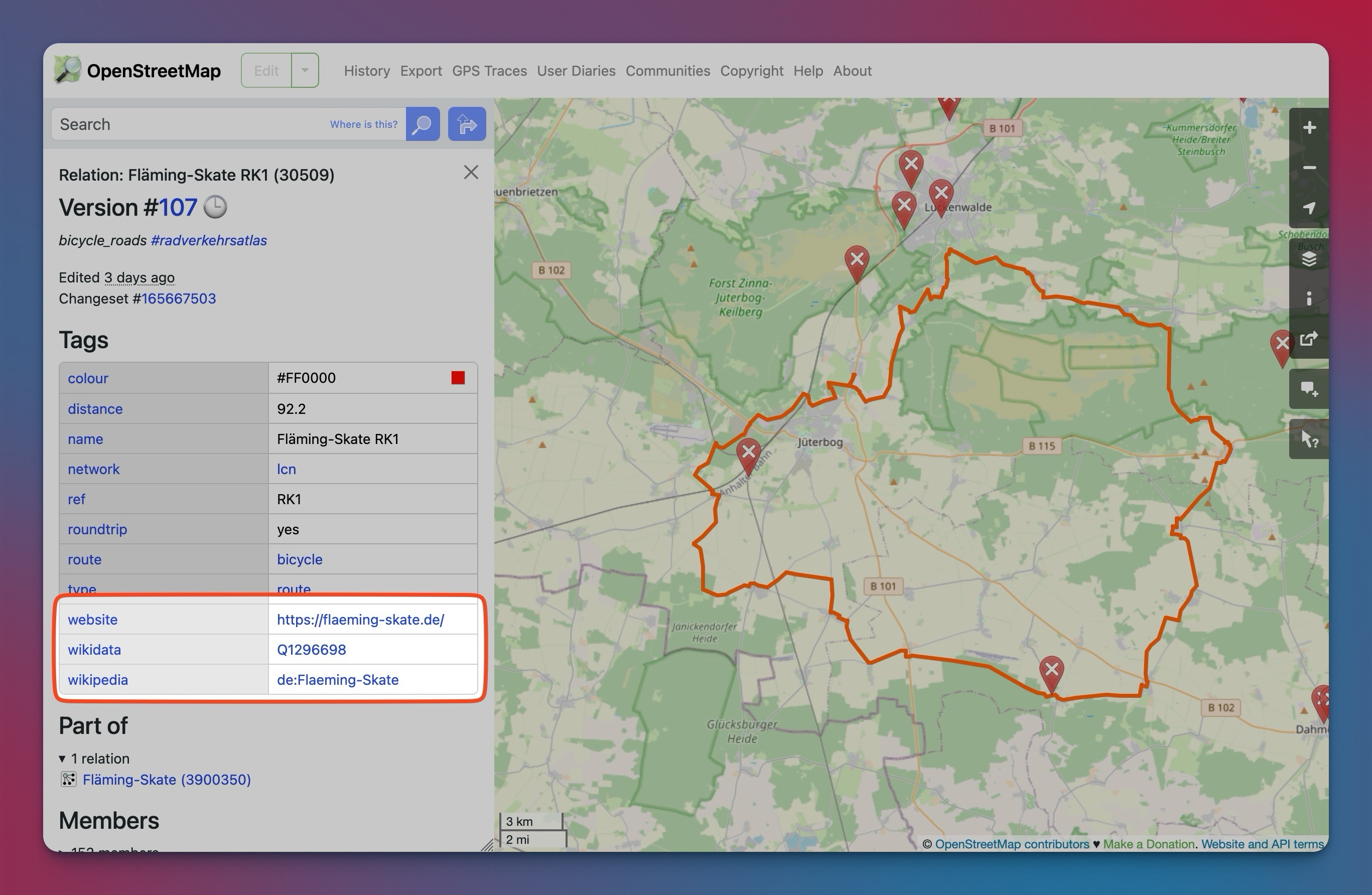Click the note marker near Forst Zinna
This screenshot has height=895, width=1372.
(x=857, y=263)
